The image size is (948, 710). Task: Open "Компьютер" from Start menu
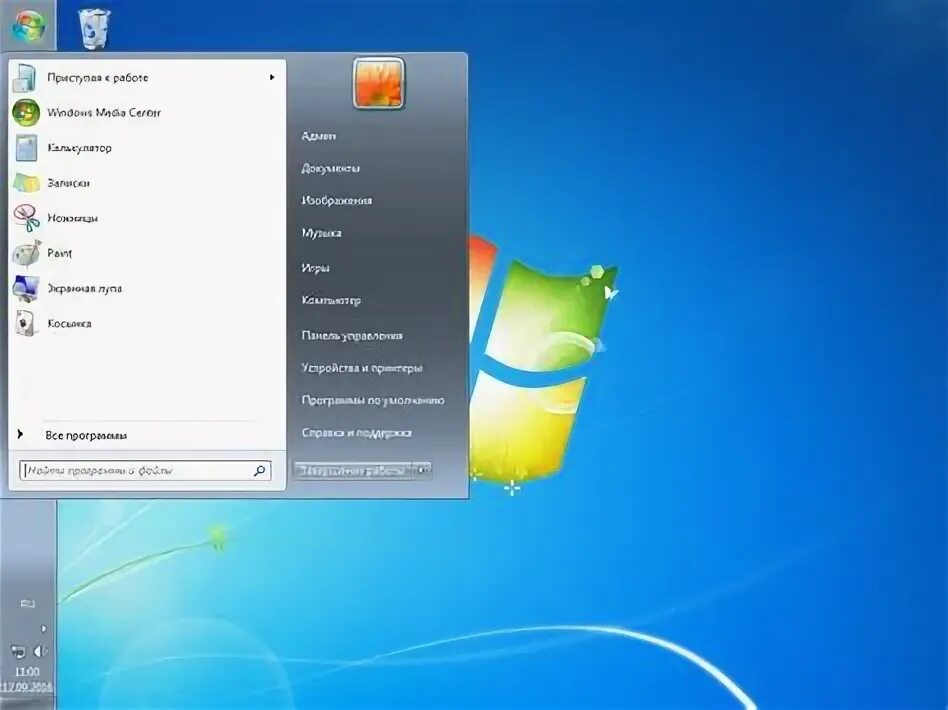click(331, 300)
